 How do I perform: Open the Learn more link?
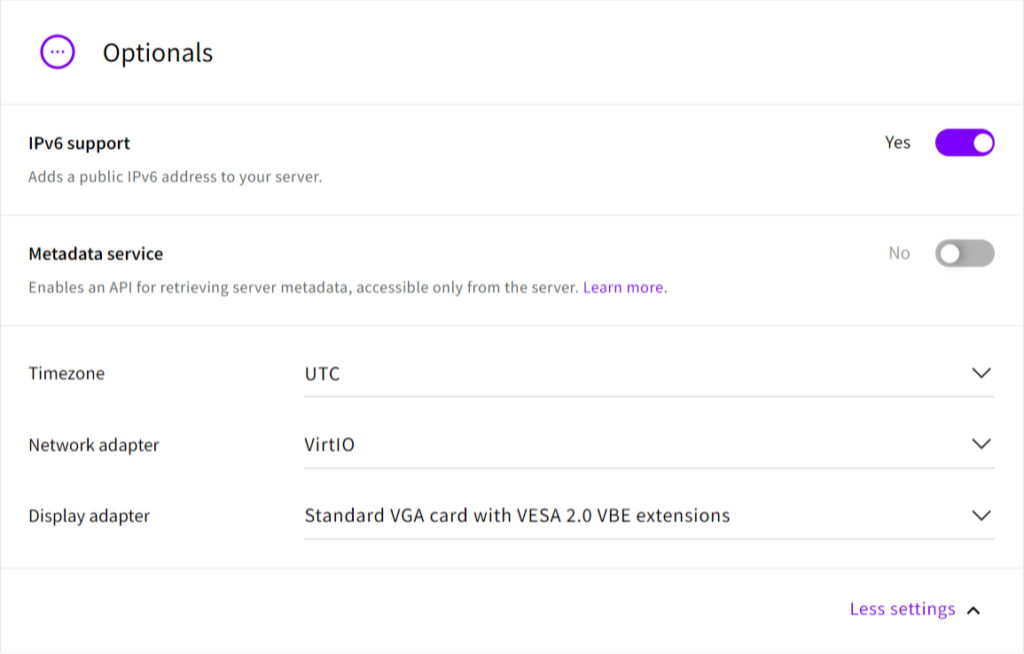click(x=623, y=288)
